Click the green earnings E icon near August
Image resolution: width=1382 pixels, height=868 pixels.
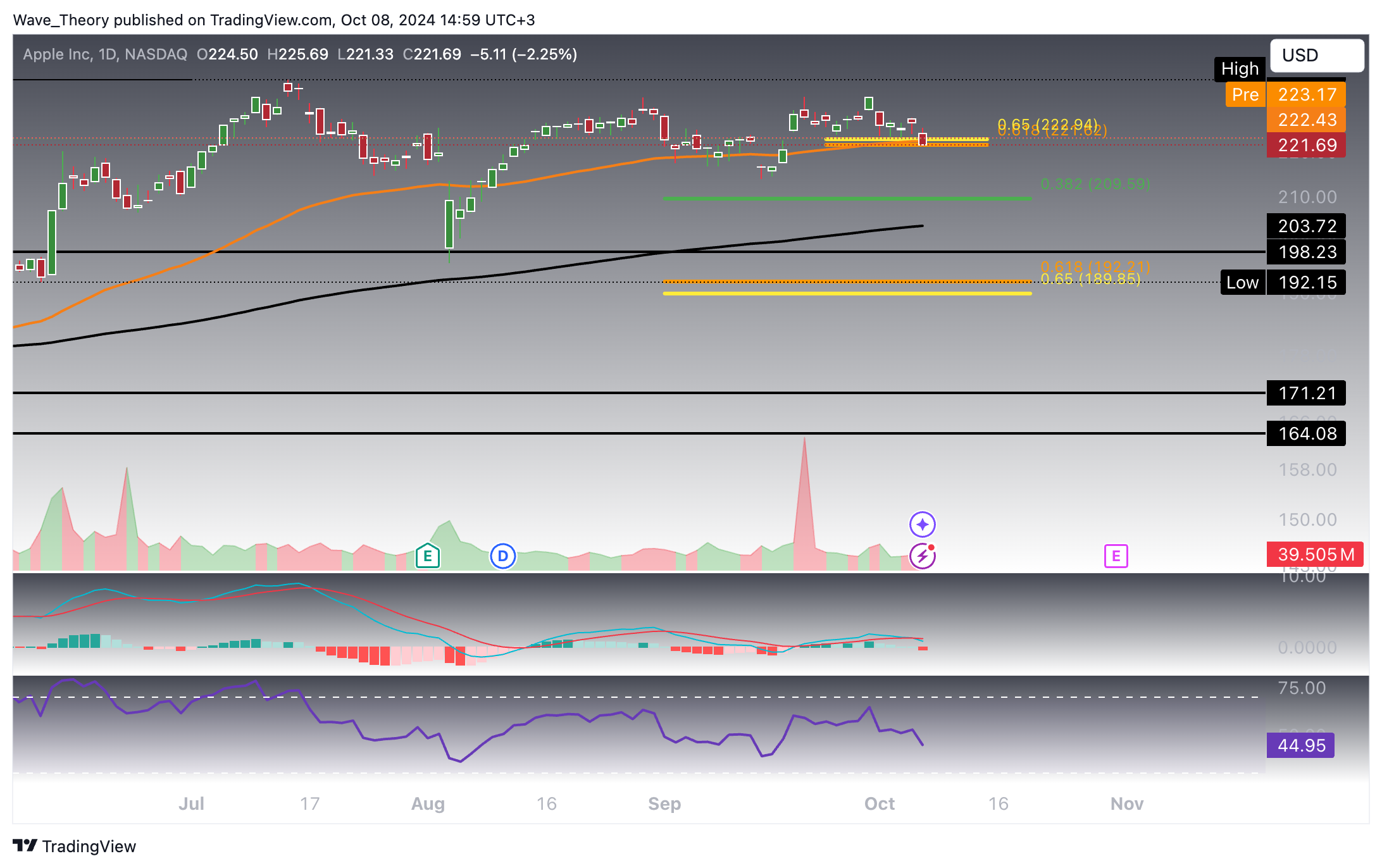428,556
